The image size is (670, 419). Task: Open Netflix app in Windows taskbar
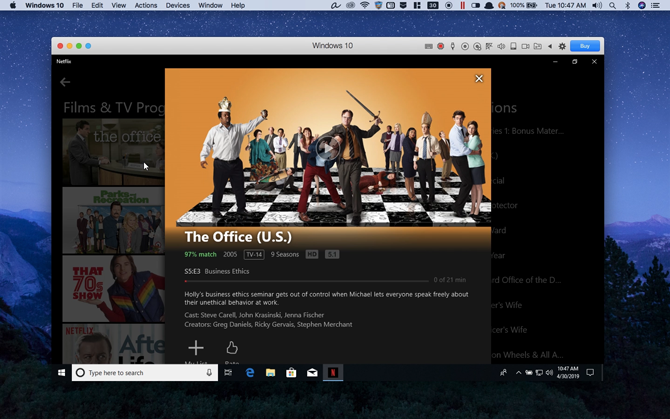333,372
